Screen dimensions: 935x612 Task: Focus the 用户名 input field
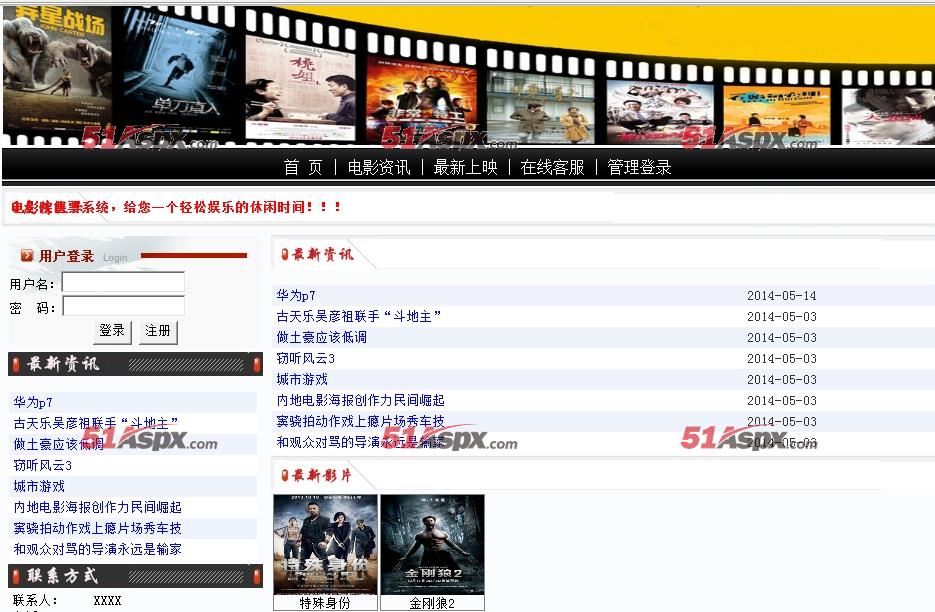click(123, 283)
